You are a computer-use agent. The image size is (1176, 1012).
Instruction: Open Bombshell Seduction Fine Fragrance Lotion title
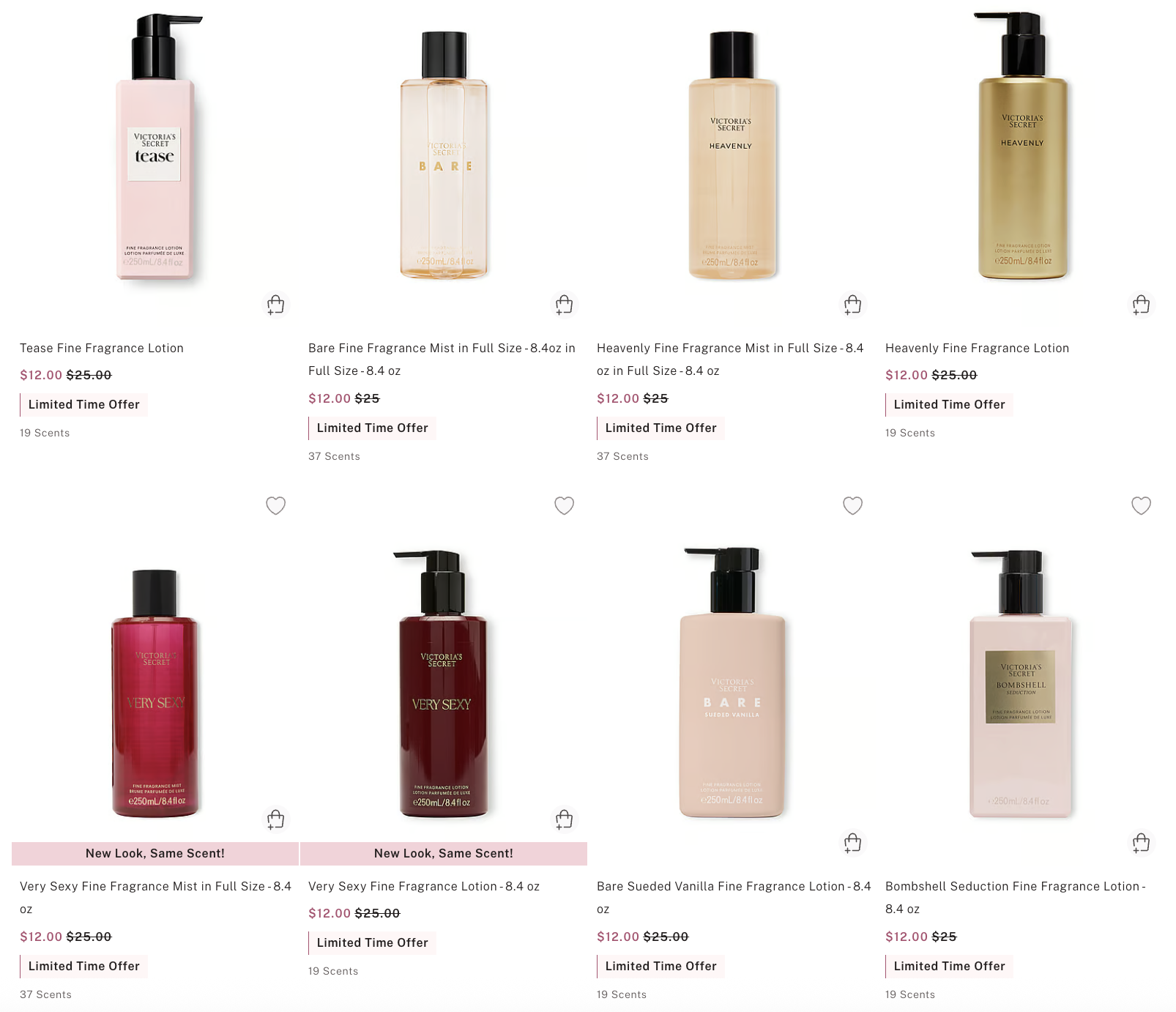(x=1016, y=897)
